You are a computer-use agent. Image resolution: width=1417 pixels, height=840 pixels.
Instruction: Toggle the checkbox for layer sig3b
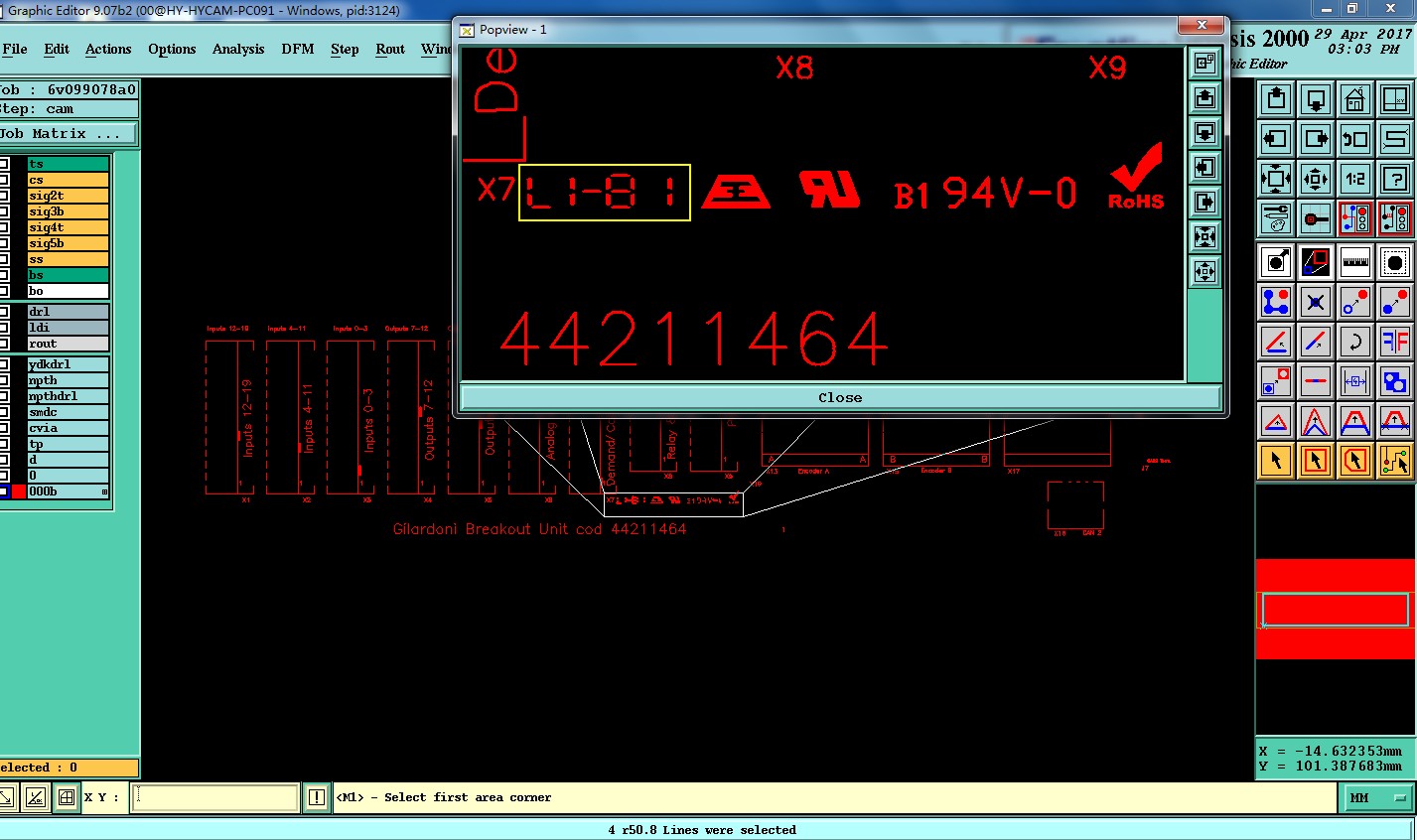coord(4,211)
